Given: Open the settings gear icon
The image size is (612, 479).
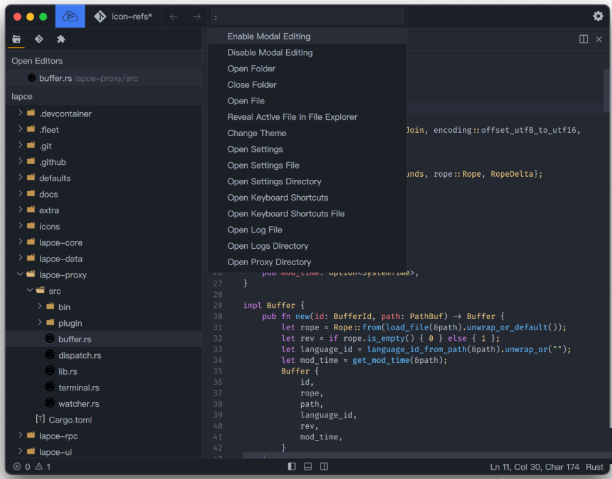Looking at the screenshot, I should point(598,16).
